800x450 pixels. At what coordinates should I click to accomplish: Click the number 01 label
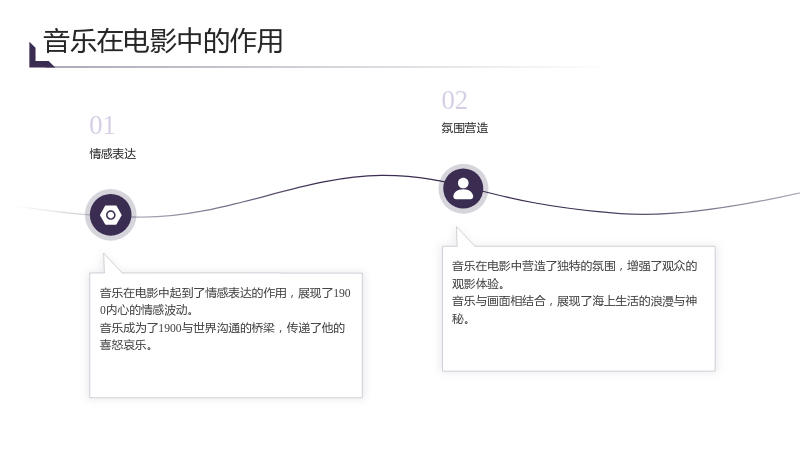pyautogui.click(x=102, y=125)
